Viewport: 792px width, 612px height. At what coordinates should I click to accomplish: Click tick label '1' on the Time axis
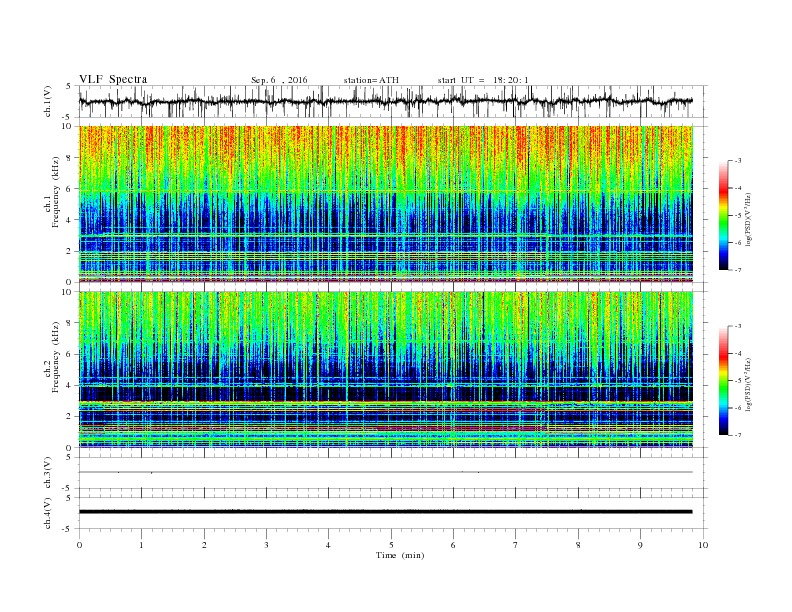(x=141, y=545)
